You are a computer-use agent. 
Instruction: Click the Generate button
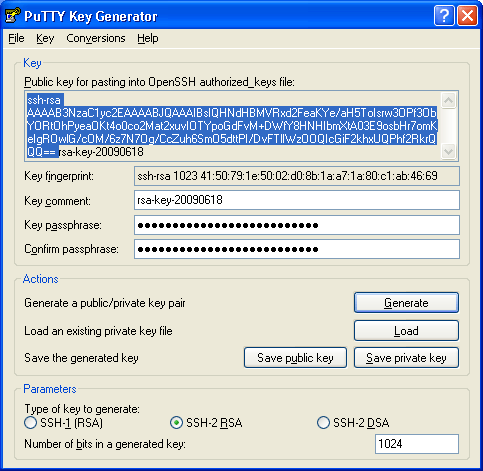406,303
